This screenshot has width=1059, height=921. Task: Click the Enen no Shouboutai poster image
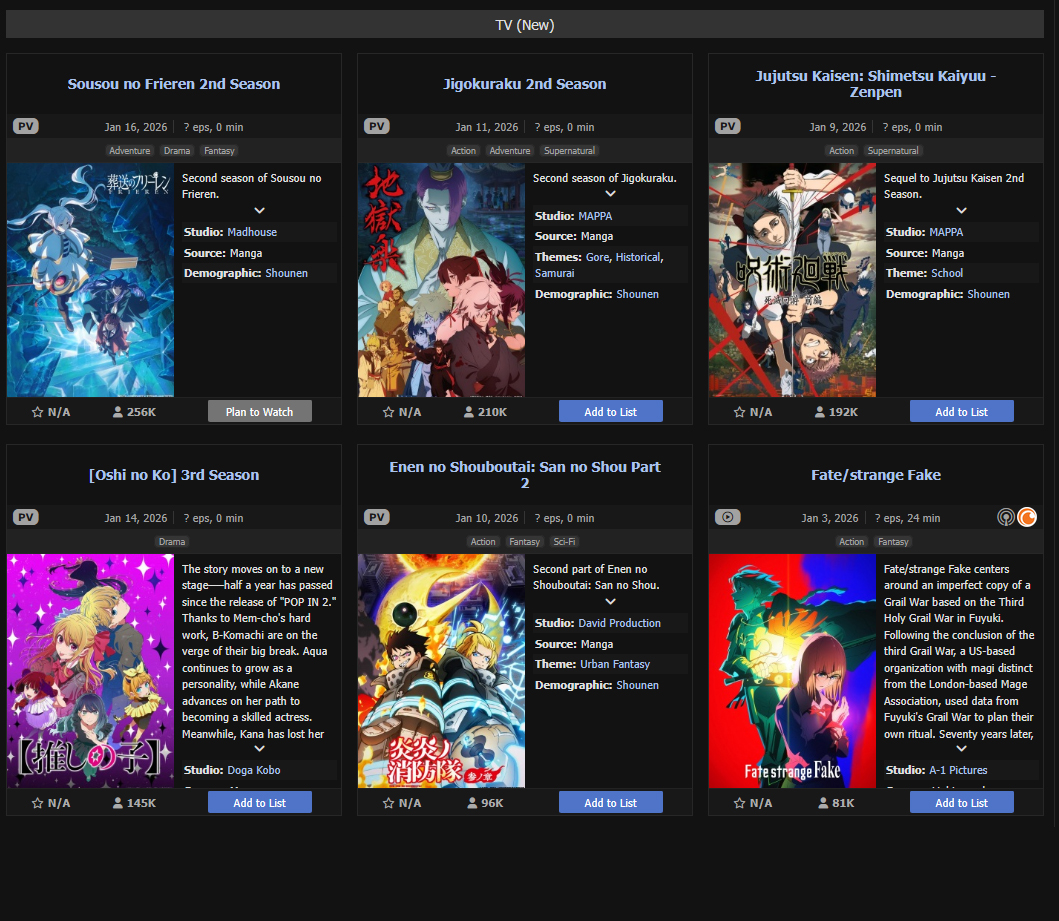tap(441, 671)
